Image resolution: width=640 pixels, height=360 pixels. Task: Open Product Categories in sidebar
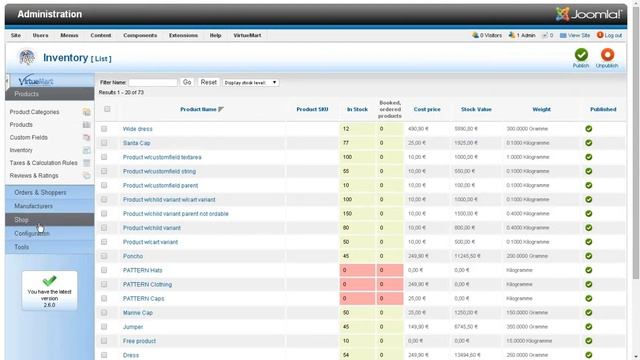(x=34, y=112)
